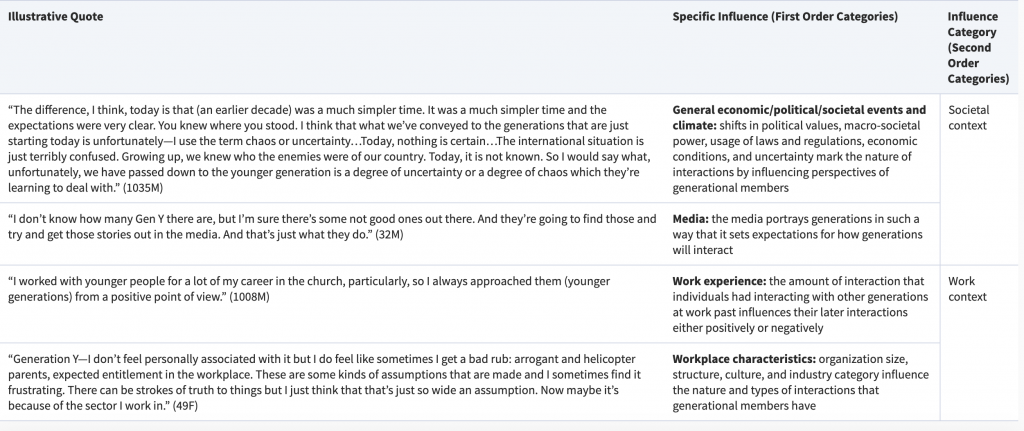Screen dimensions: 1024x431
Task: Click the bold 'Work experience:' label
Action: (720, 281)
